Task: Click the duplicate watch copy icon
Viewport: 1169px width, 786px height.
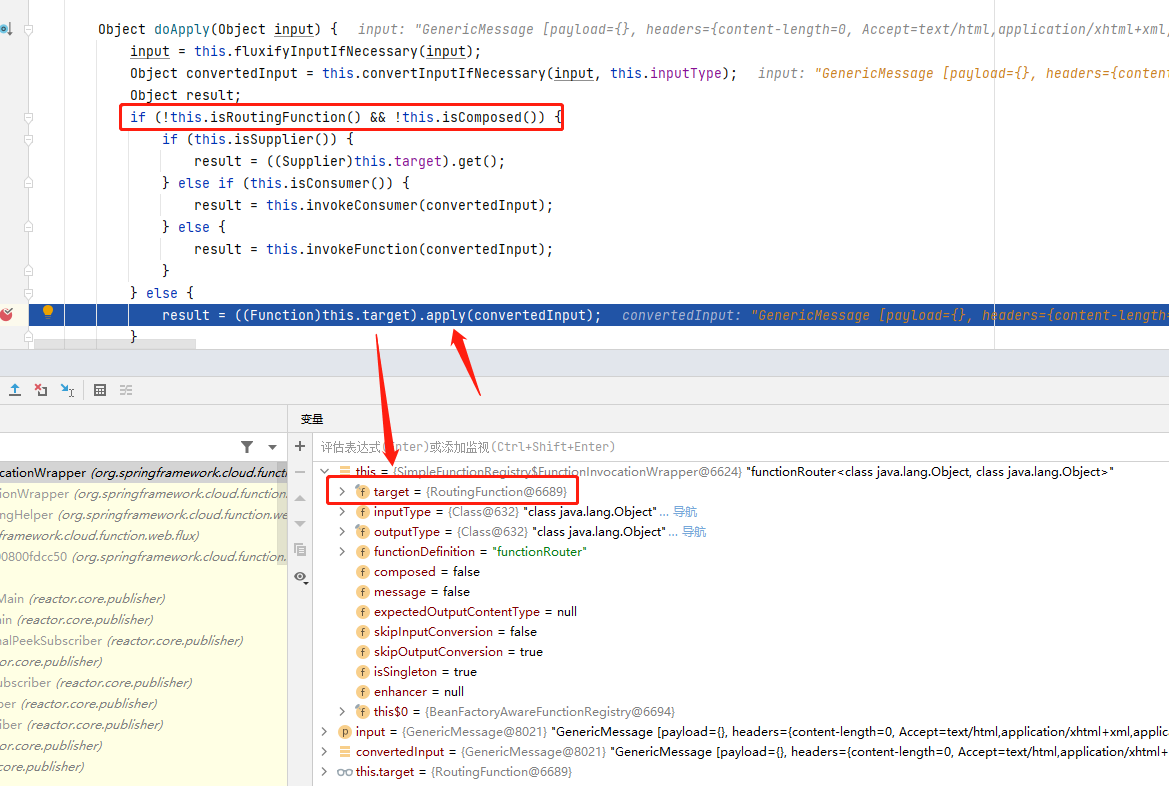Action: point(300,550)
